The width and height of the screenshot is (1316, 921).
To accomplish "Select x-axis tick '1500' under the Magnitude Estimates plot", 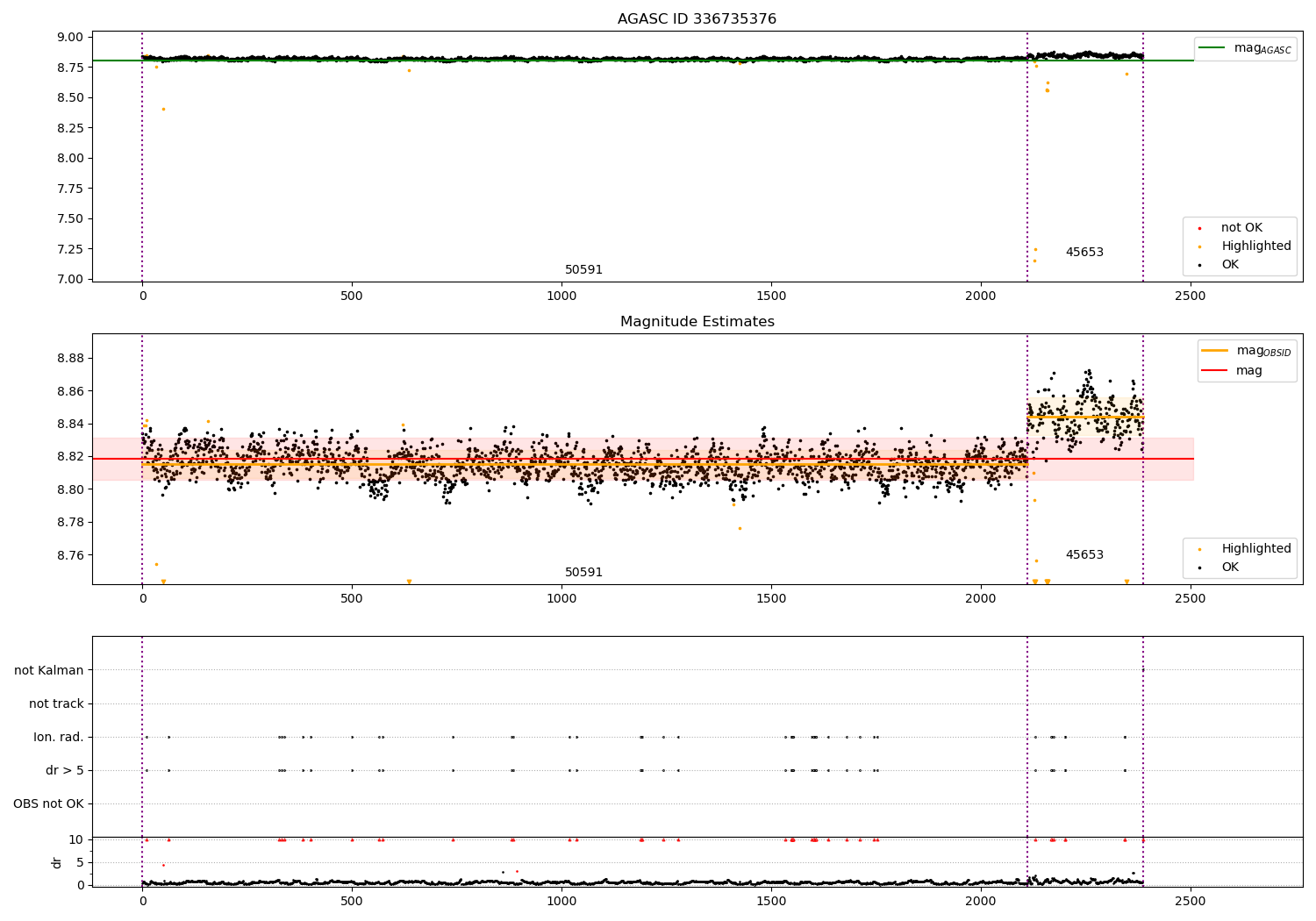I will tap(771, 599).
